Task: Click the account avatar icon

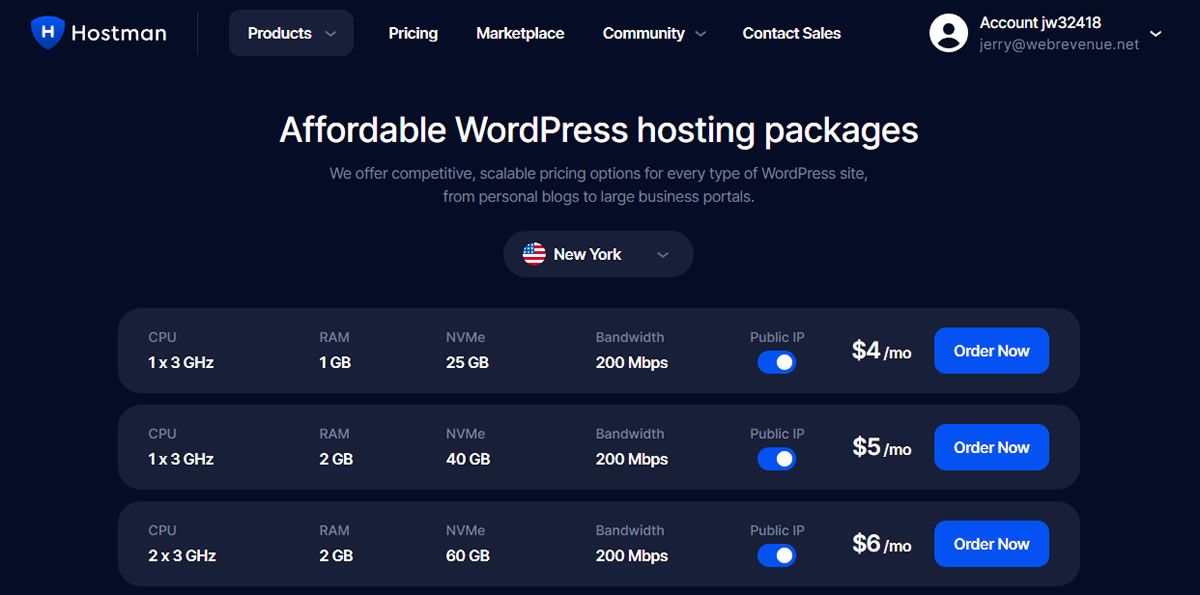Action: click(x=948, y=32)
